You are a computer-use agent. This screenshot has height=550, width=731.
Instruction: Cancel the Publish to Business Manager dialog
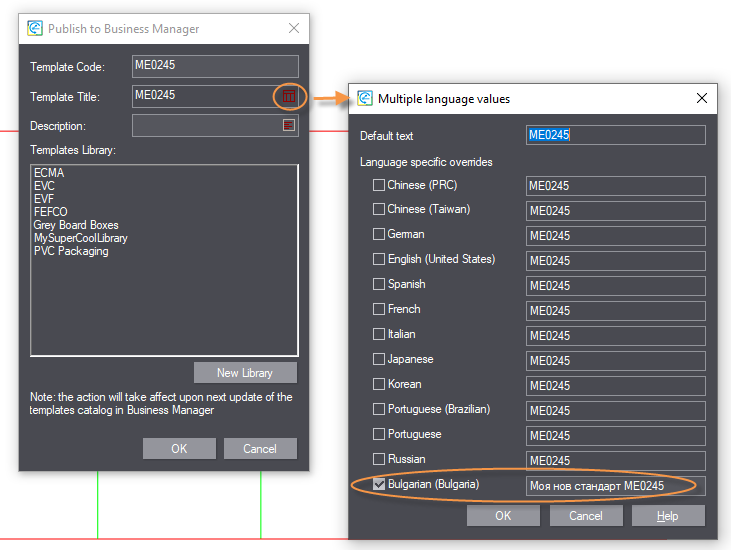pos(260,449)
